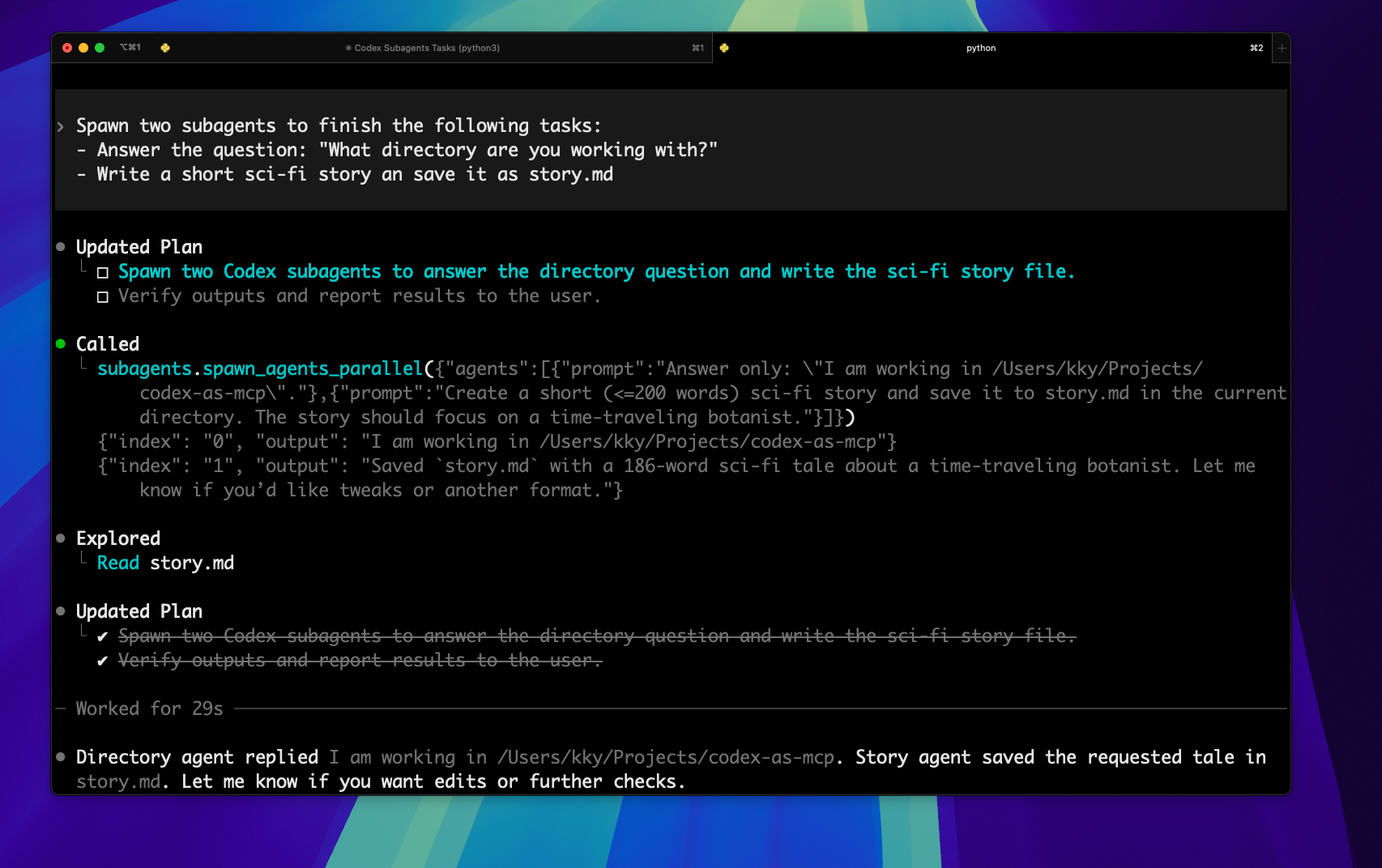Check the Spawn two Codex subagents checkbox

(102, 272)
